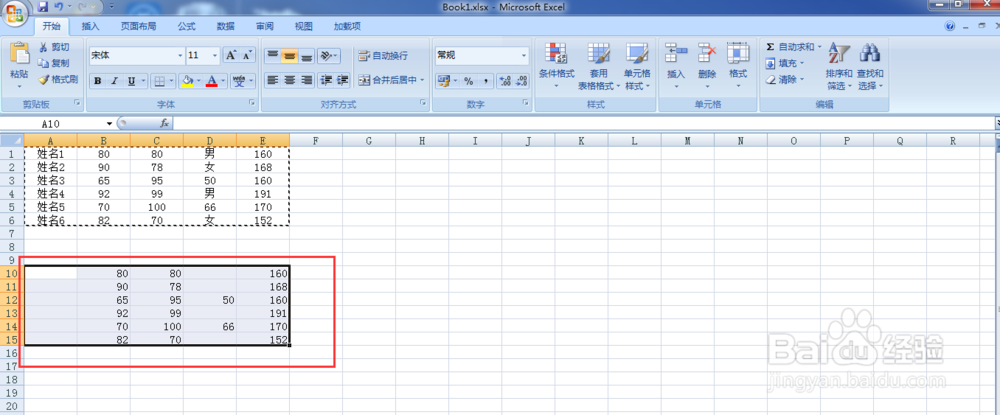This screenshot has width=1000, height=415.
Task: Open Conditional Formatting (条件格式)
Action: (x=556, y=66)
